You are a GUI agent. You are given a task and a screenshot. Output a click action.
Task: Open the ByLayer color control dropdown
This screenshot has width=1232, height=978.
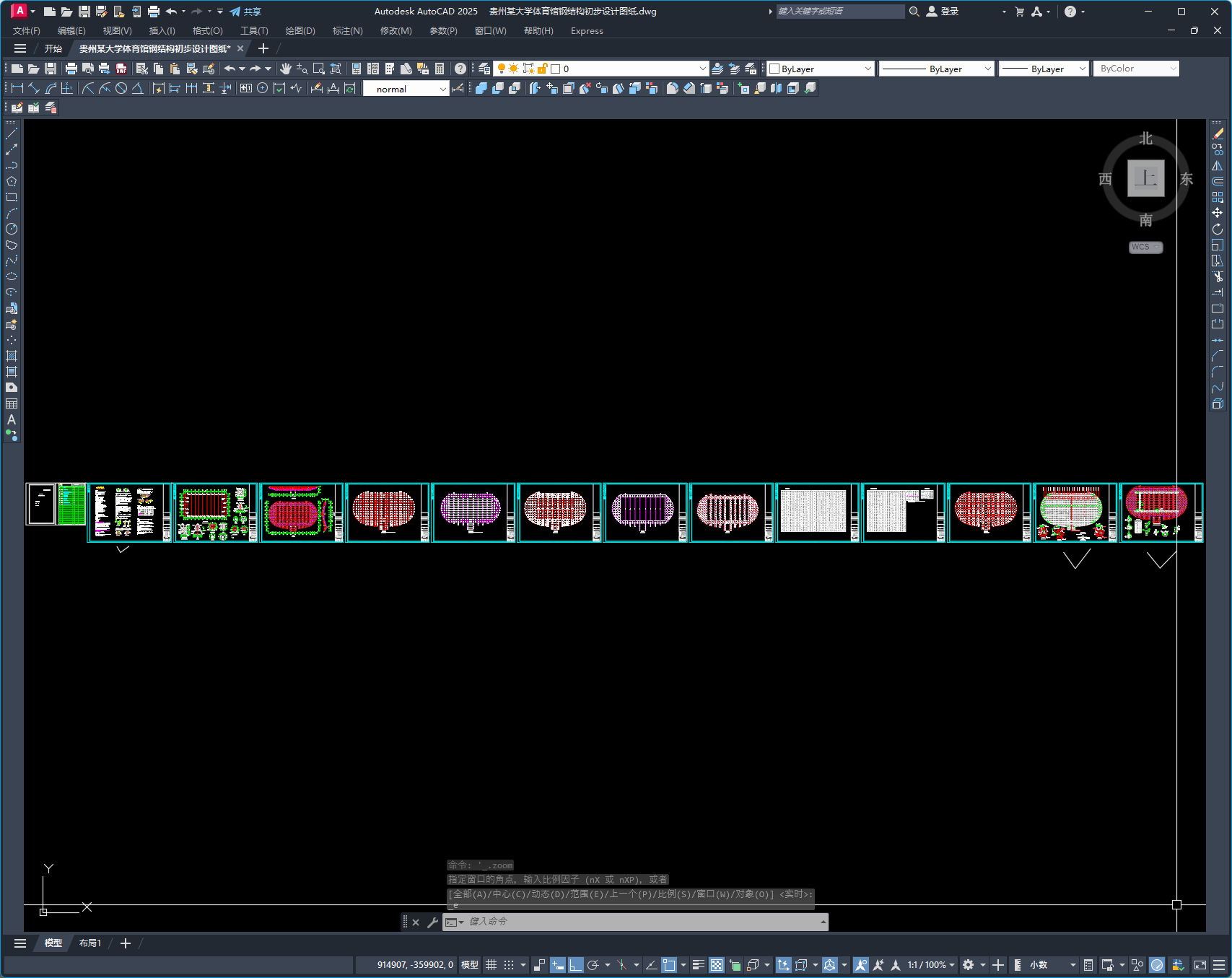pos(868,69)
